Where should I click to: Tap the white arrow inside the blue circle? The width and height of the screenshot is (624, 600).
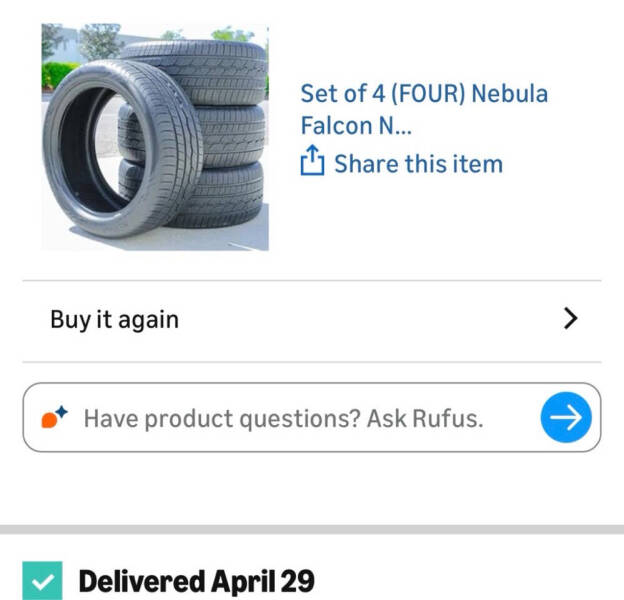point(566,417)
